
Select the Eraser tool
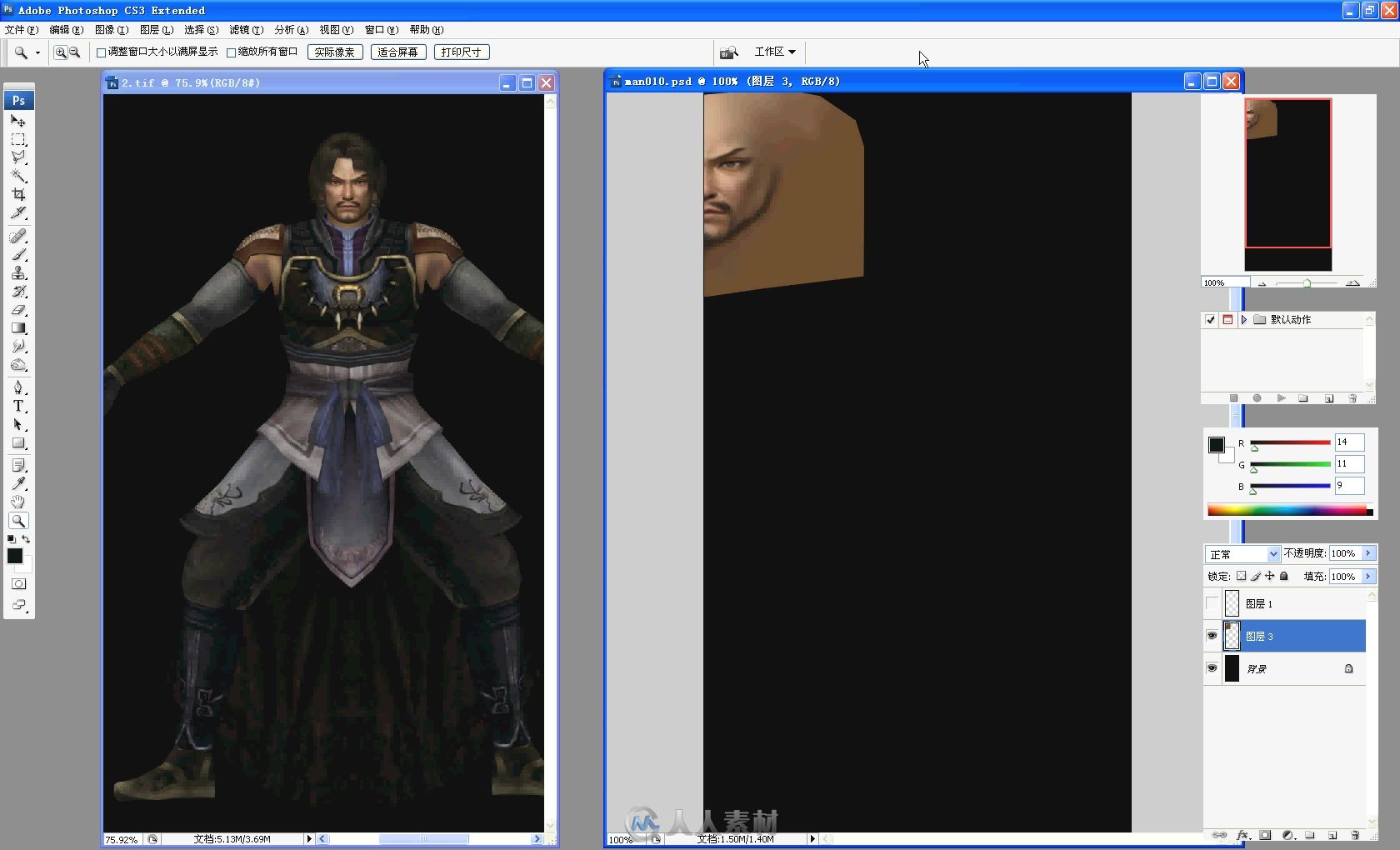pyautogui.click(x=18, y=309)
